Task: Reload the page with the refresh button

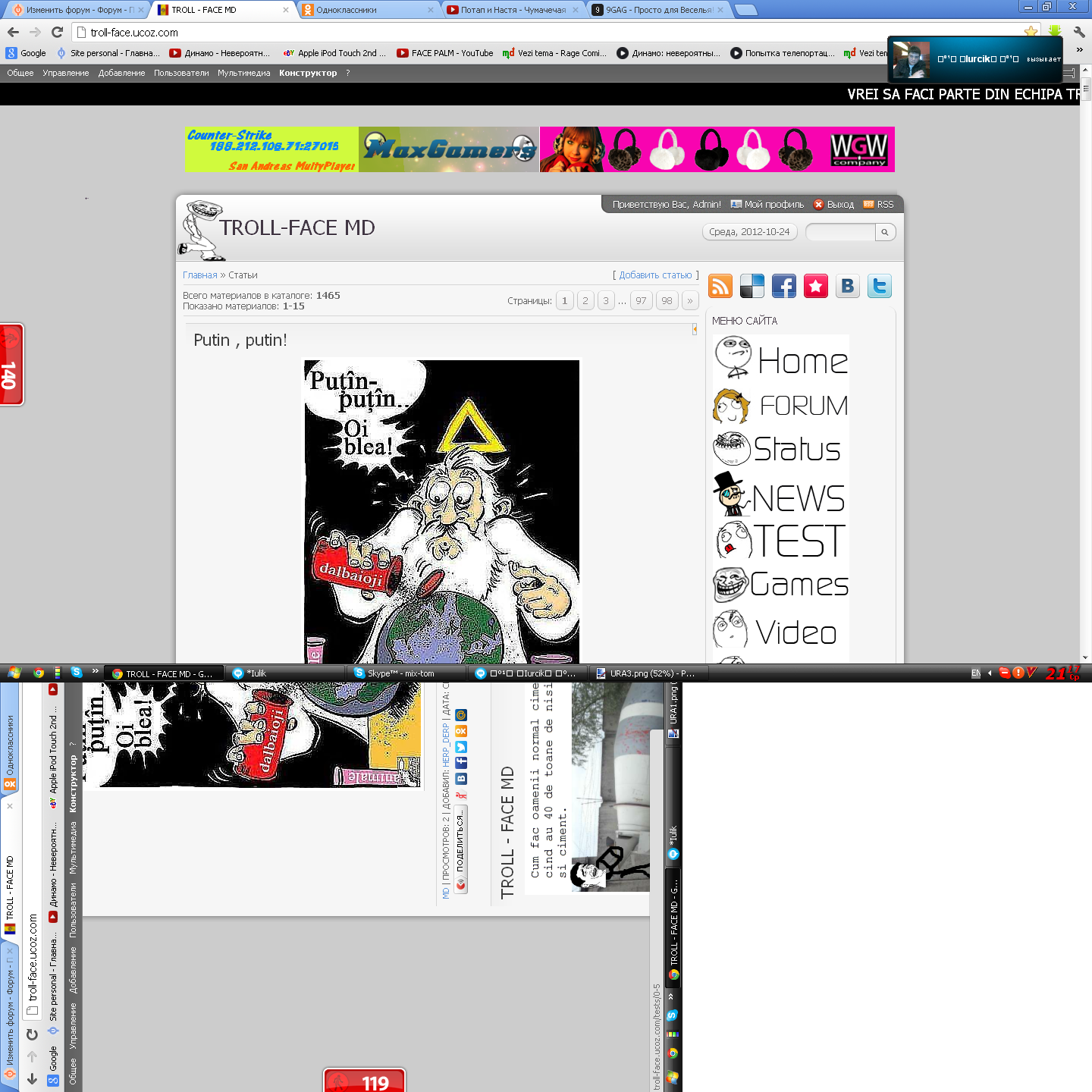Action: coord(57,32)
